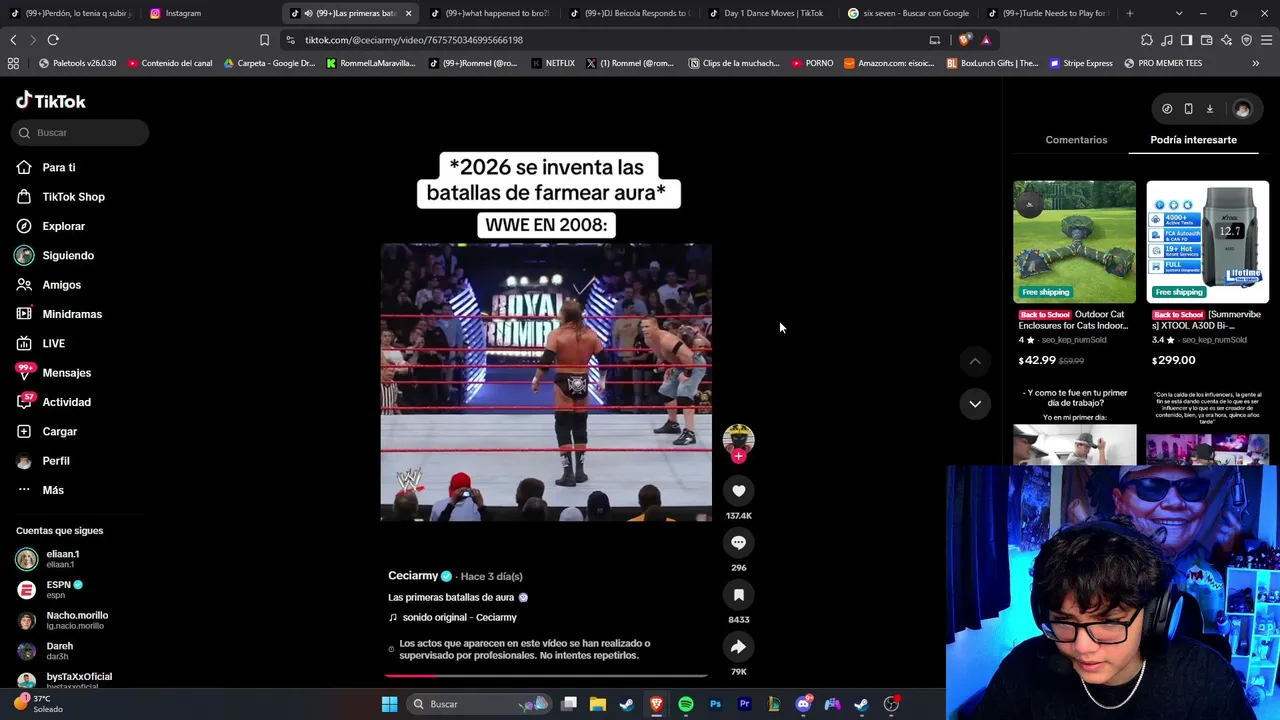The height and width of the screenshot is (720, 1280).
Task: Open a new browser tab
Action: click(1130, 14)
